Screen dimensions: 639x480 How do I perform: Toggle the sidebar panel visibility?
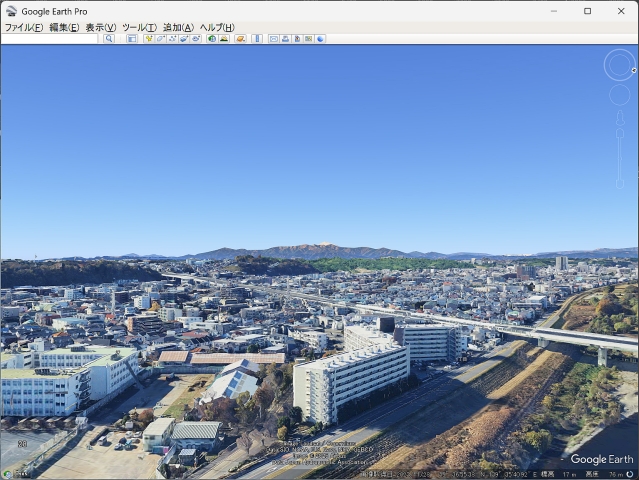(131, 39)
